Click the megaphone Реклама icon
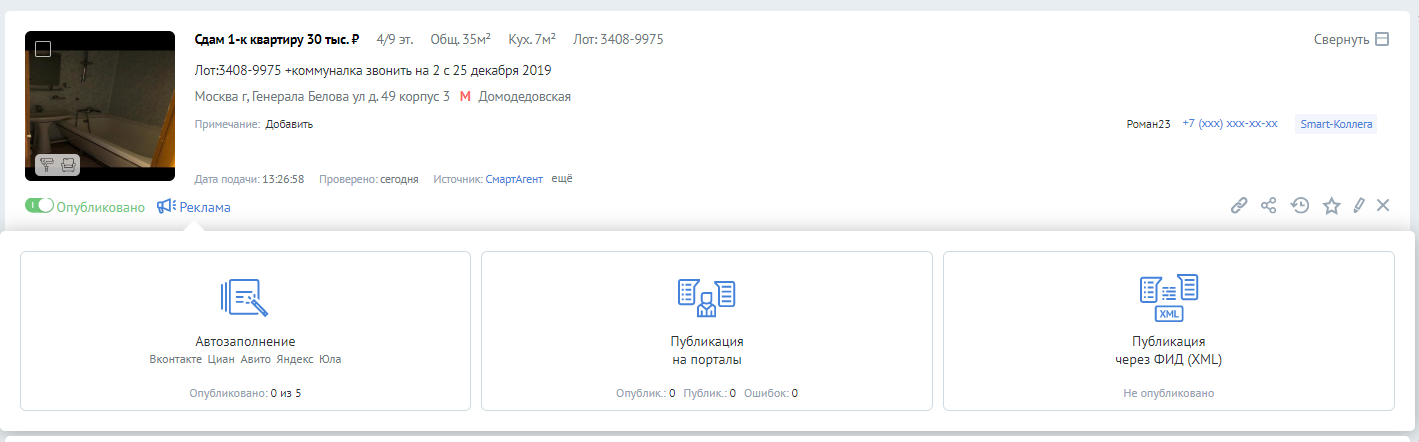1419x442 pixels. point(166,206)
